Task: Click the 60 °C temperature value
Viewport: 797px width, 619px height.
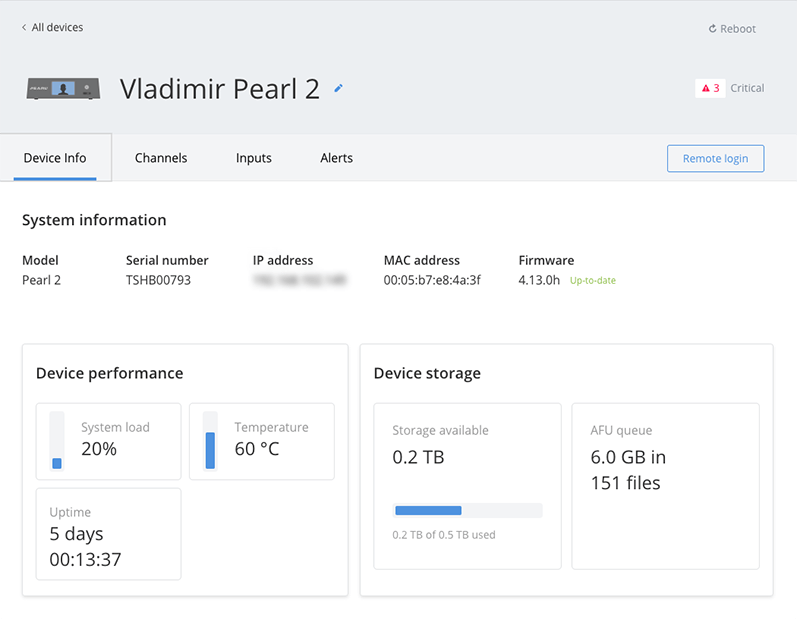Action: tap(257, 449)
